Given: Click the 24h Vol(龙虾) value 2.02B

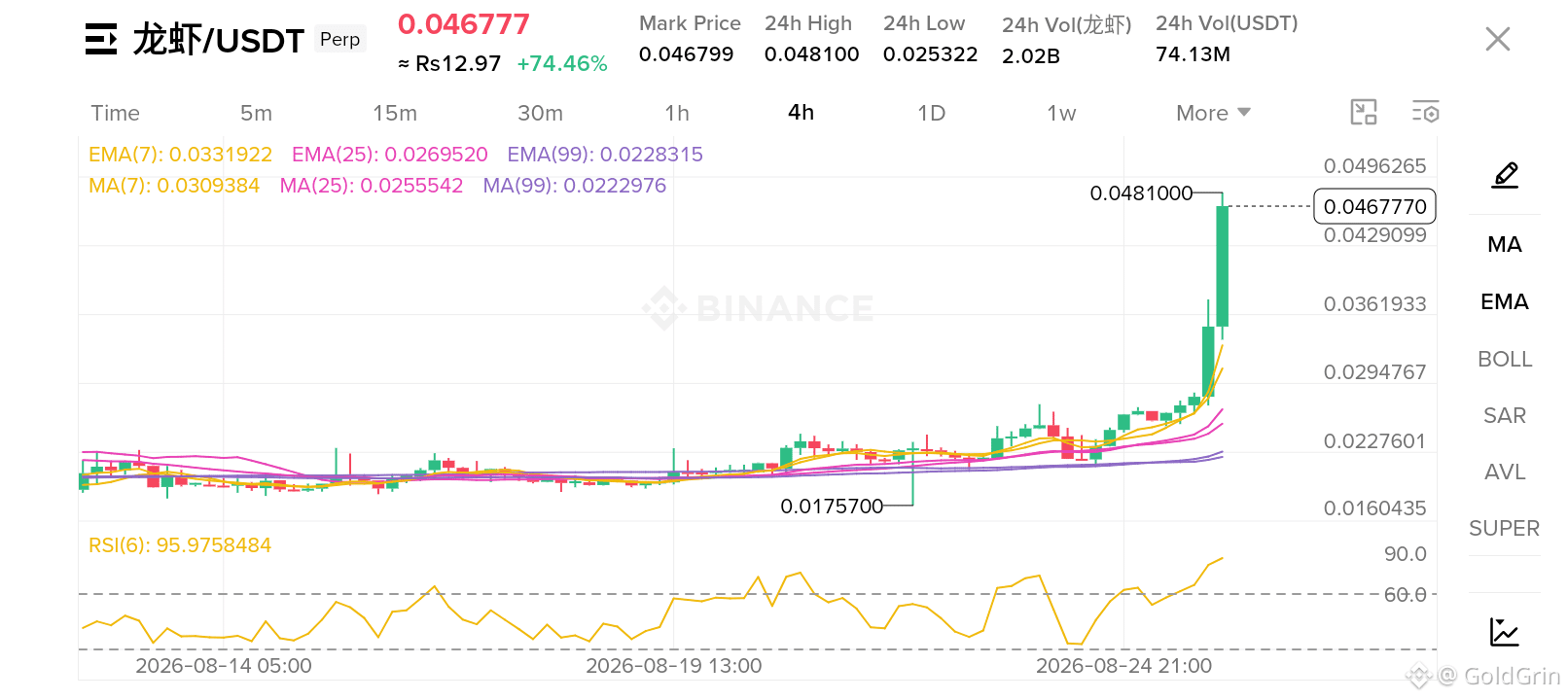Looking at the screenshot, I should click(1031, 56).
